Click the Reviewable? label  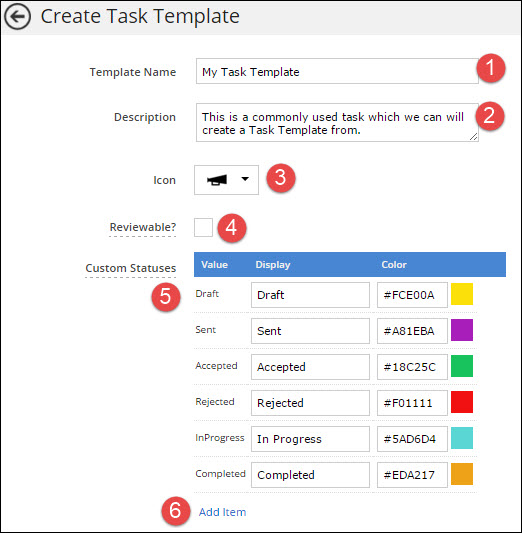pos(143,227)
